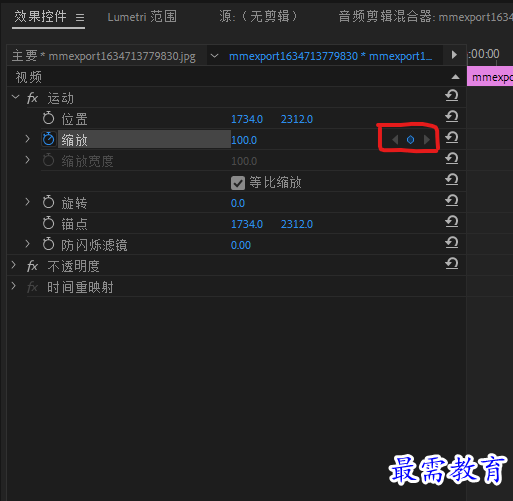
Task: Select the master clip mmexport1634713779830.jpg
Action: click(104, 56)
